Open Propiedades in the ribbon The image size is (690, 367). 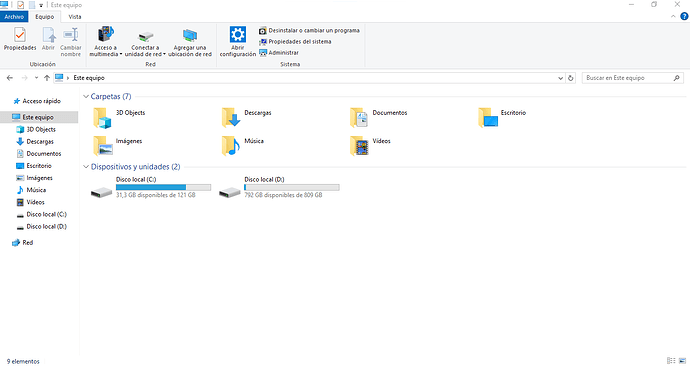(20, 39)
